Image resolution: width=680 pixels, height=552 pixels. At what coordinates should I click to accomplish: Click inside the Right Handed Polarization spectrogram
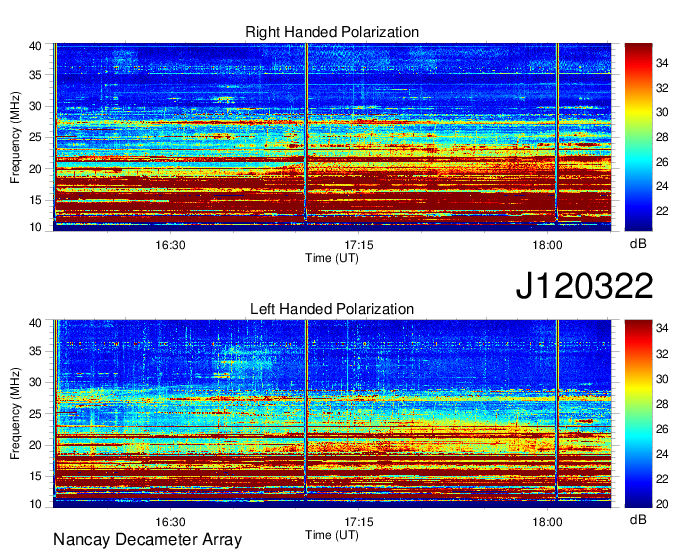(x=332, y=137)
